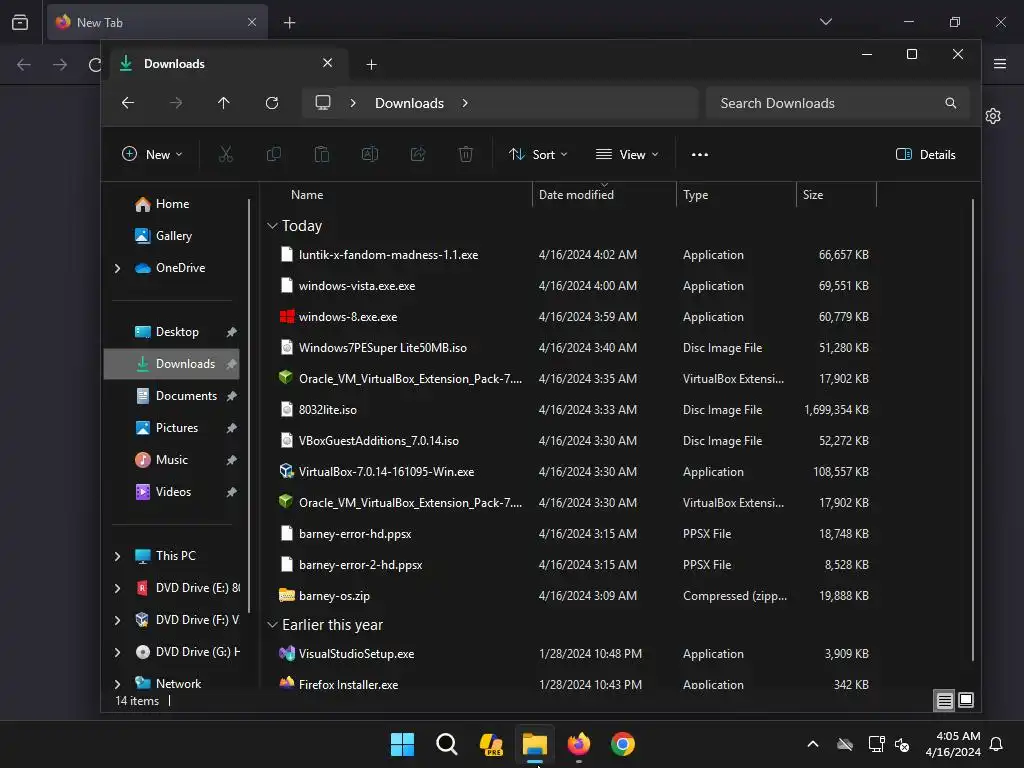Open Home in navigation pane
This screenshot has height=768, width=1024.
[172, 204]
